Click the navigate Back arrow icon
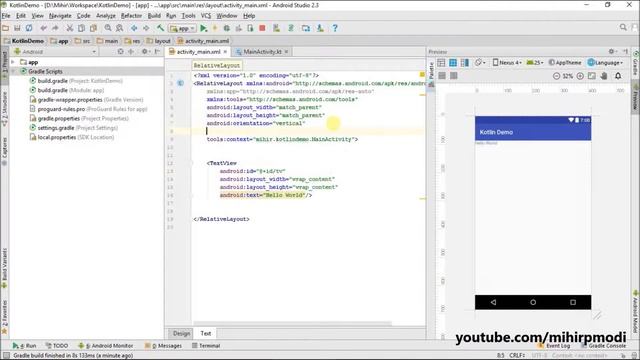This screenshot has width=640, height=360. [134, 28]
